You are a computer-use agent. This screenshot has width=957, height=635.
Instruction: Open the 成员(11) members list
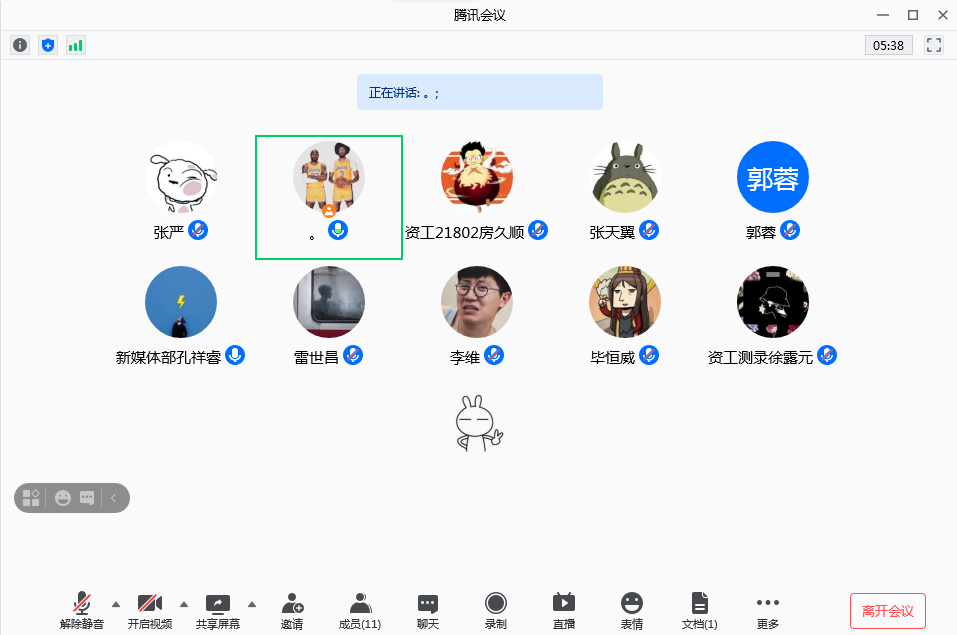[x=360, y=610]
